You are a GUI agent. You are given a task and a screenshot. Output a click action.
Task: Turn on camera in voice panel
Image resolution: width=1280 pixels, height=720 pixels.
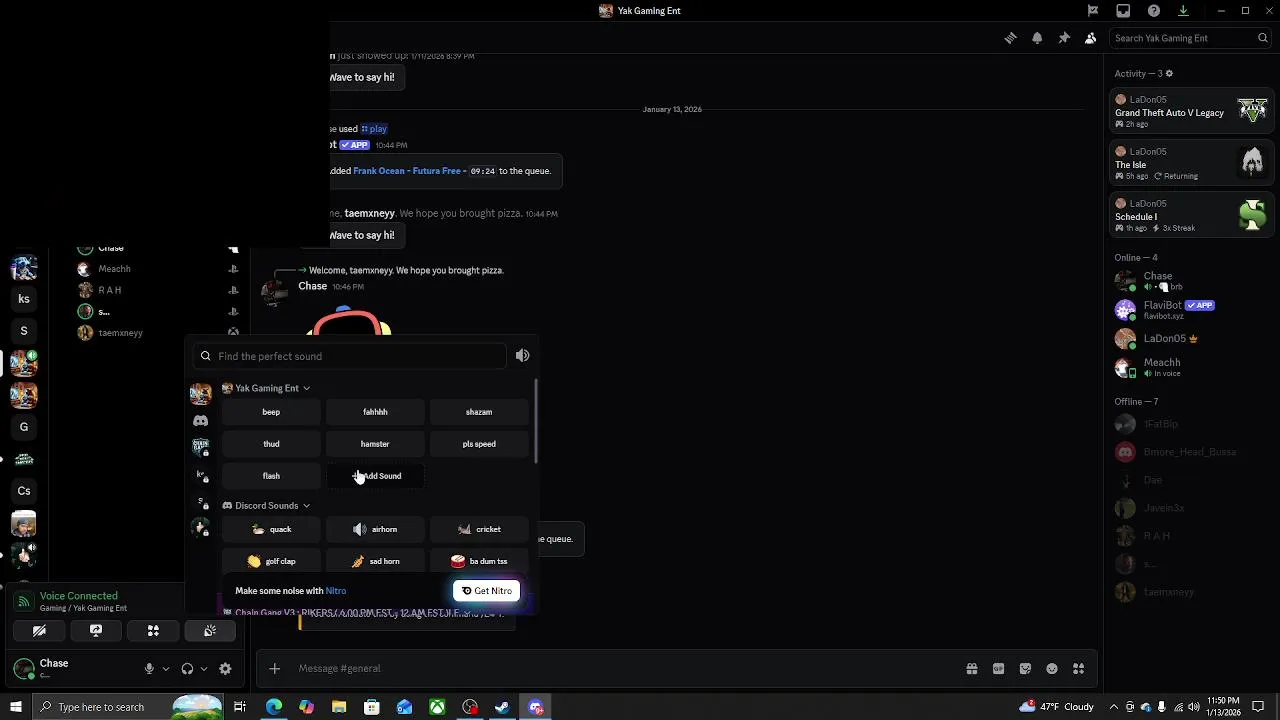tap(39, 631)
